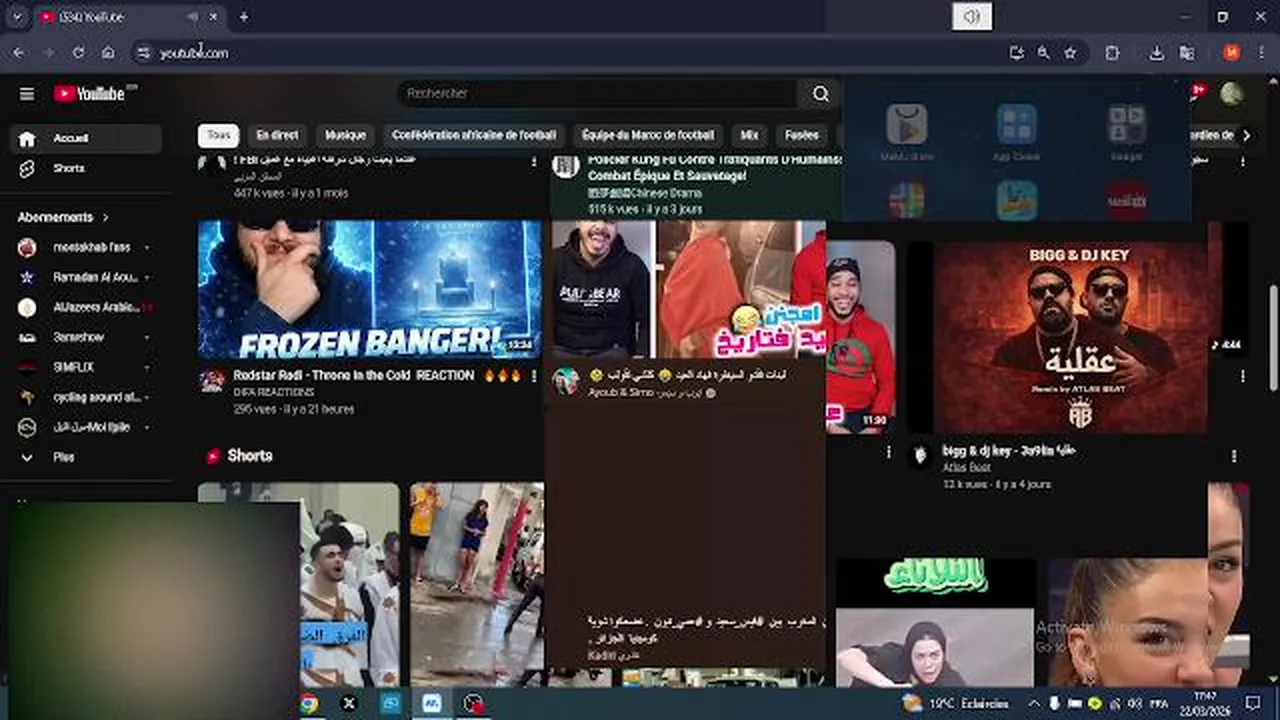The image size is (1280, 720).
Task: Open the browser downloads icon
Action: [1156, 53]
